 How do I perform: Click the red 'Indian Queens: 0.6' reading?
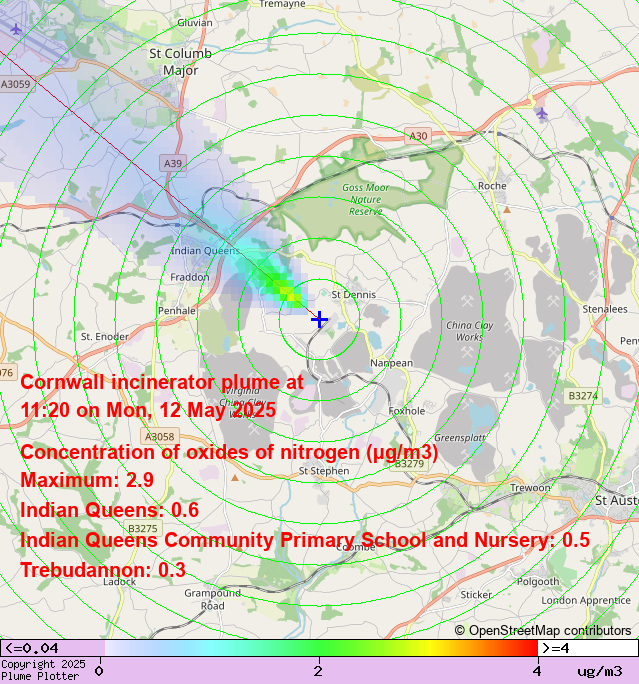pyautogui.click(x=109, y=510)
